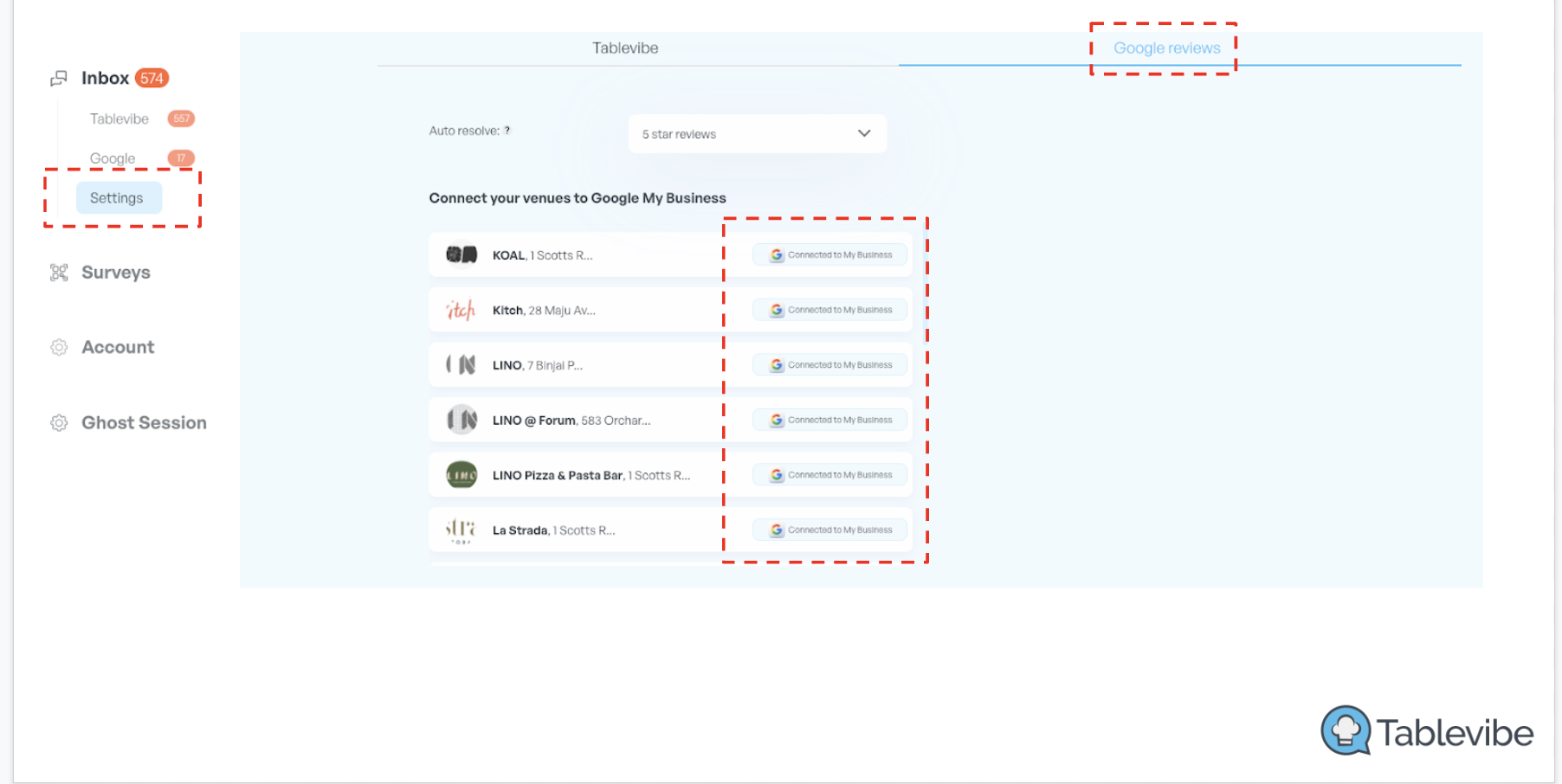Select the KOAL, 1 Scotts R... venue text
Screen dimensions: 1562x784
pos(543,255)
